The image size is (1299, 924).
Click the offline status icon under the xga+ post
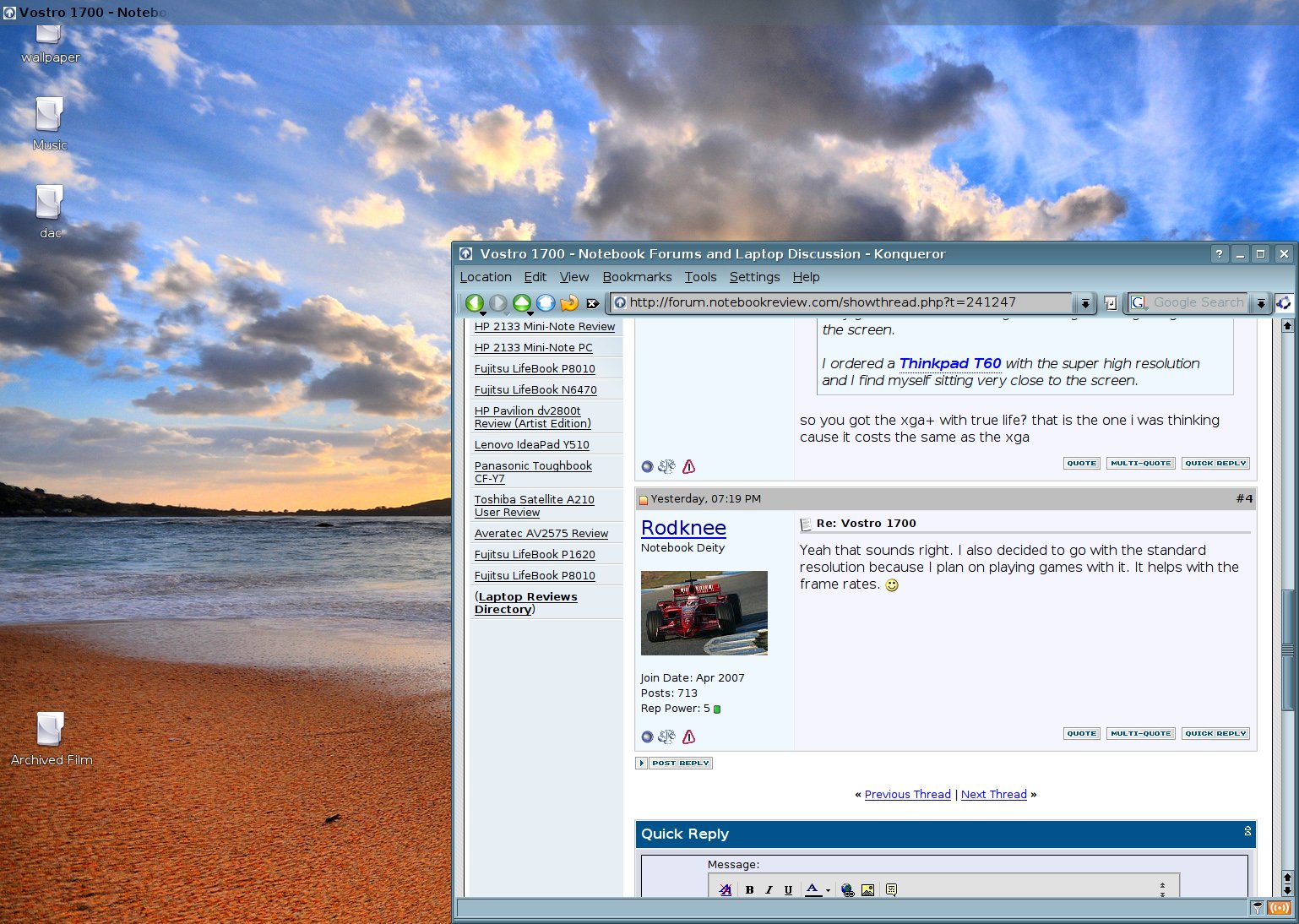647,466
